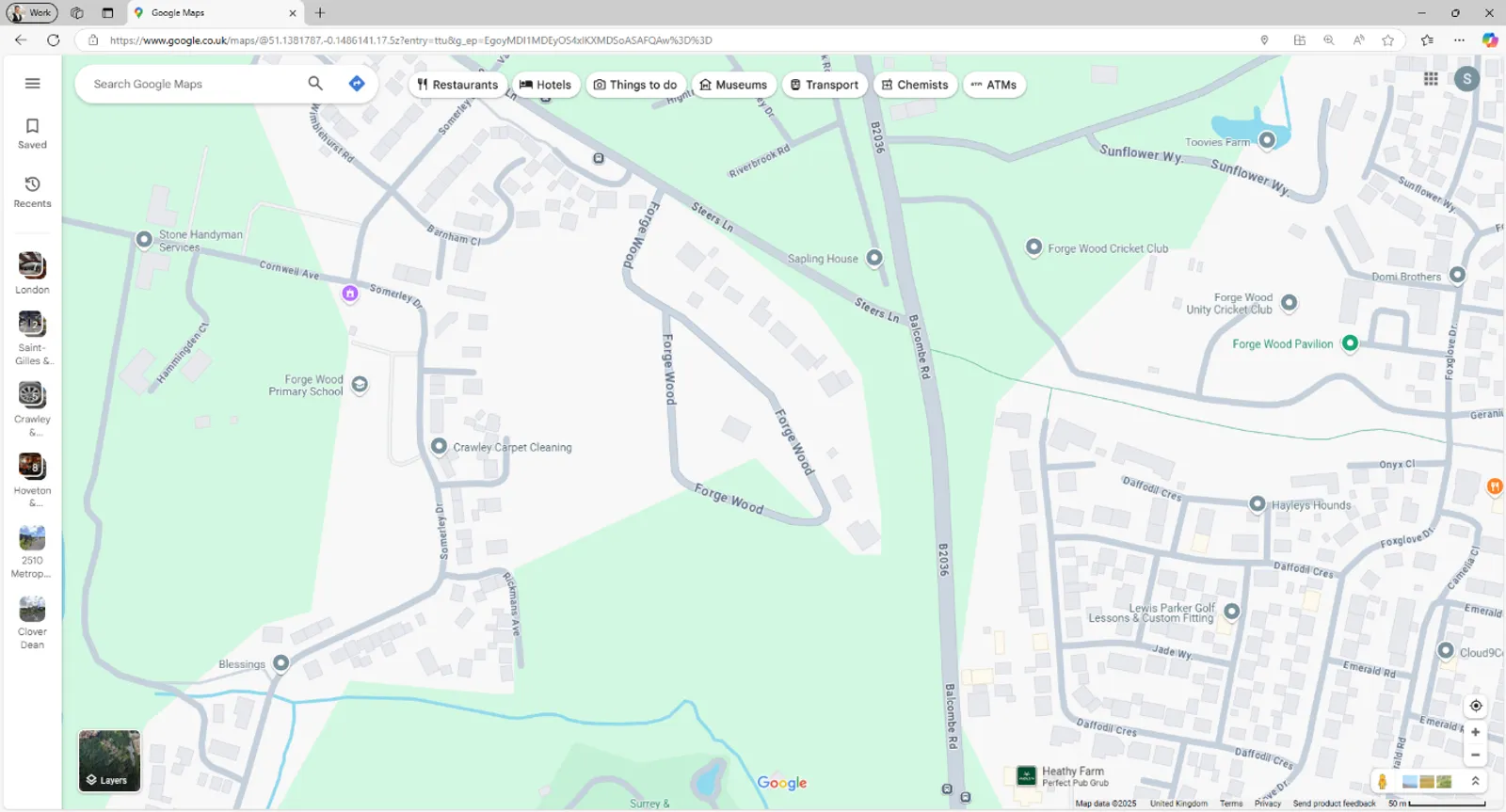Select the Hayleys Hounds marker

point(1257,504)
